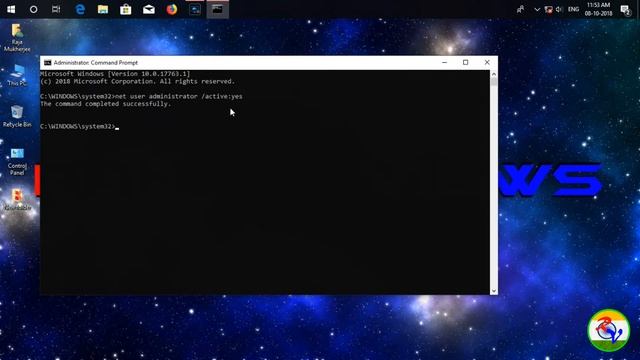Select the Raja Mukherjee desktop folder icon
Image resolution: width=640 pixels, height=360 pixels.
(x=17, y=38)
